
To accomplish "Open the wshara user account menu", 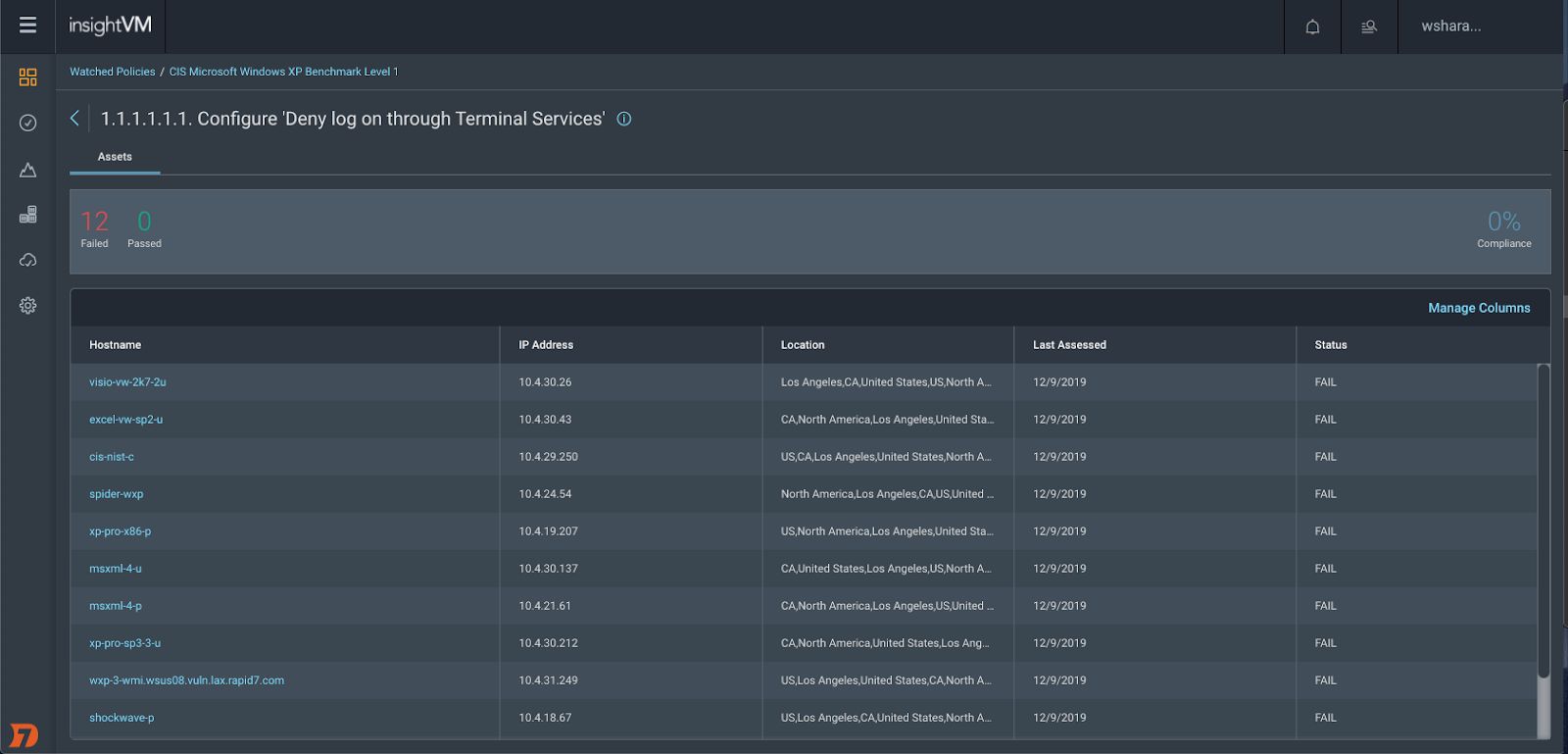I will tap(1450, 26).
